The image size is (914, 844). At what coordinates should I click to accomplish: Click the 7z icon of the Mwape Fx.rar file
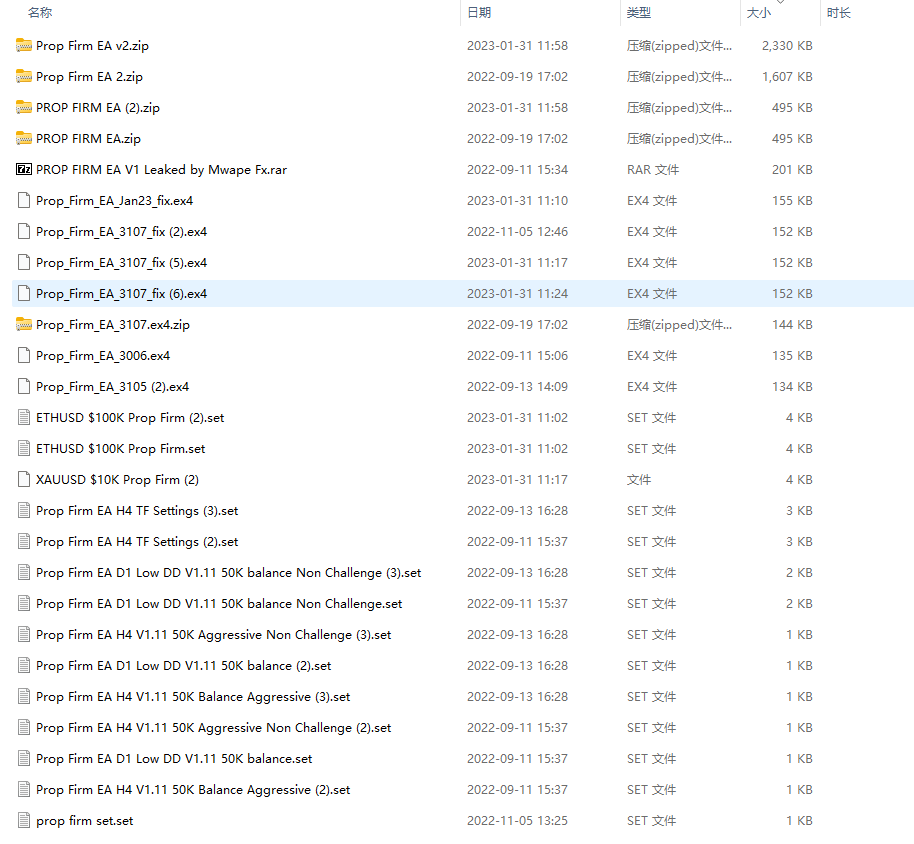tap(24, 170)
